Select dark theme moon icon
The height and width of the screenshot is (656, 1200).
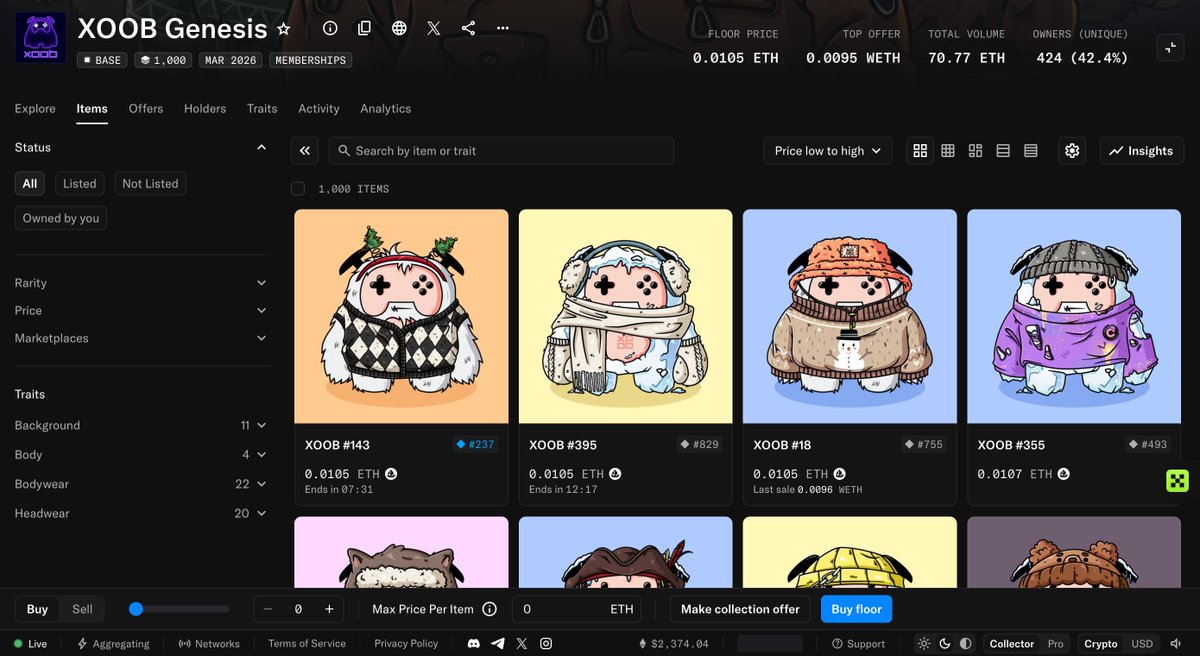pyautogui.click(x=945, y=644)
